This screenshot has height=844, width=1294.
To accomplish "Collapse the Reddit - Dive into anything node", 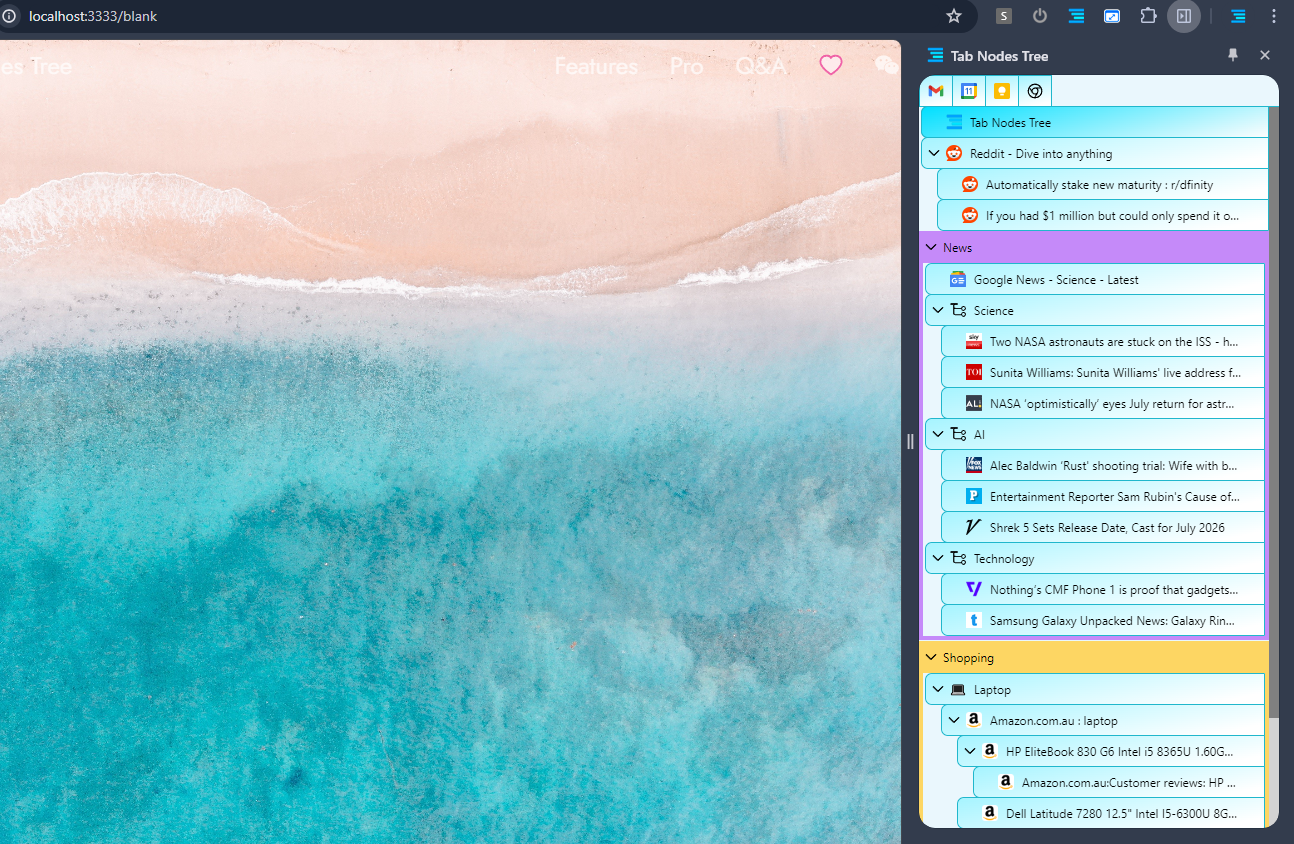I will tap(934, 154).
